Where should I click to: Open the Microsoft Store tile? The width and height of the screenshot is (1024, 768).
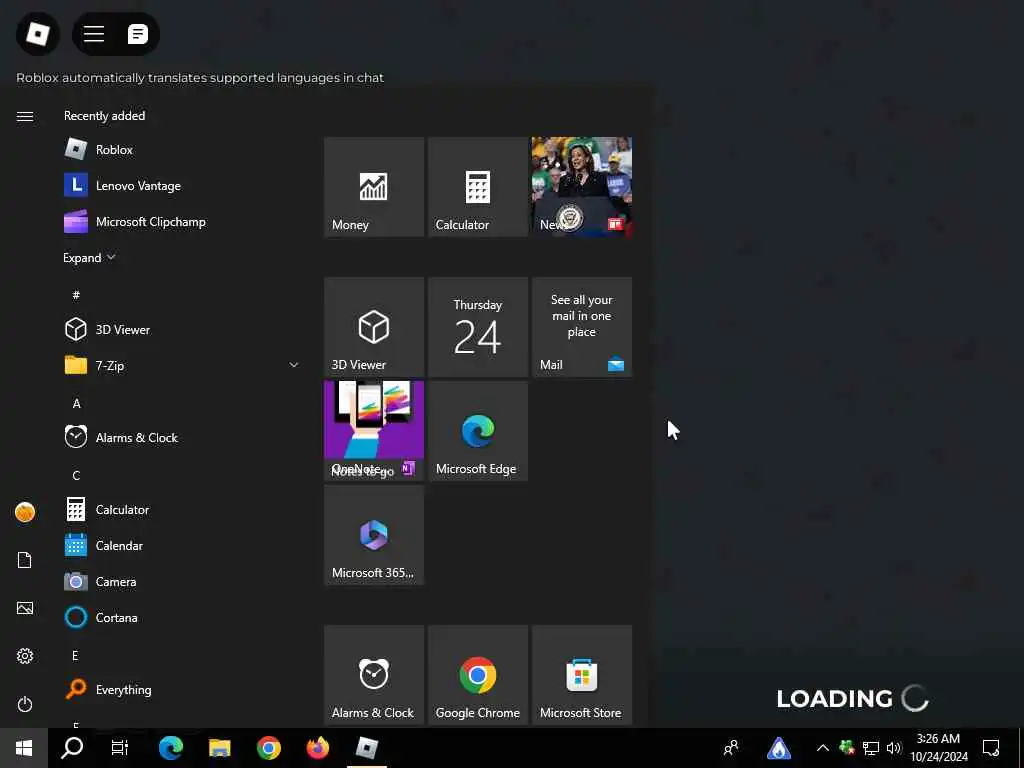581,675
